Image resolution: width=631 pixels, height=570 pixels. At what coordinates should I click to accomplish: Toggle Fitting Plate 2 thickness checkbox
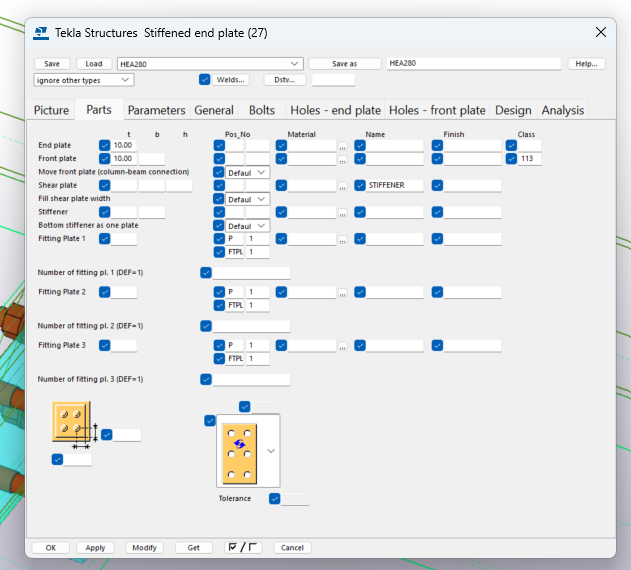[105, 292]
